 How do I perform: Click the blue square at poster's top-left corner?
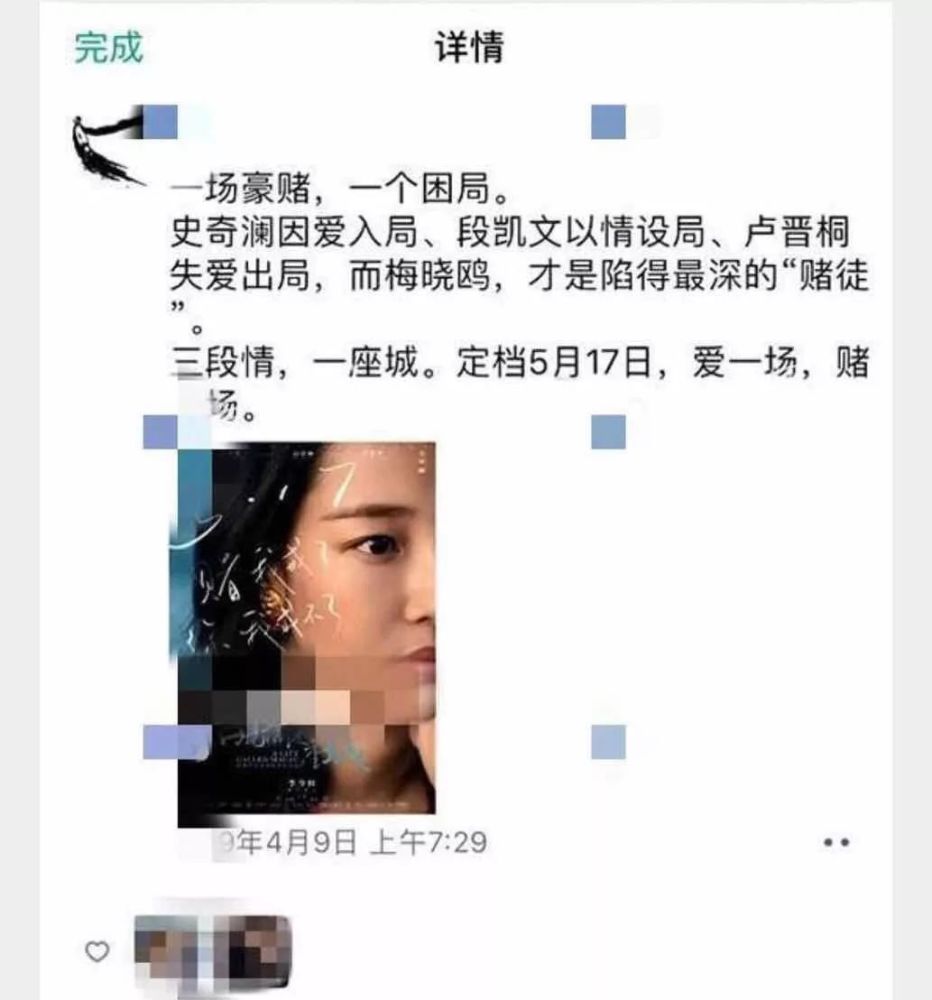(x=160, y=432)
